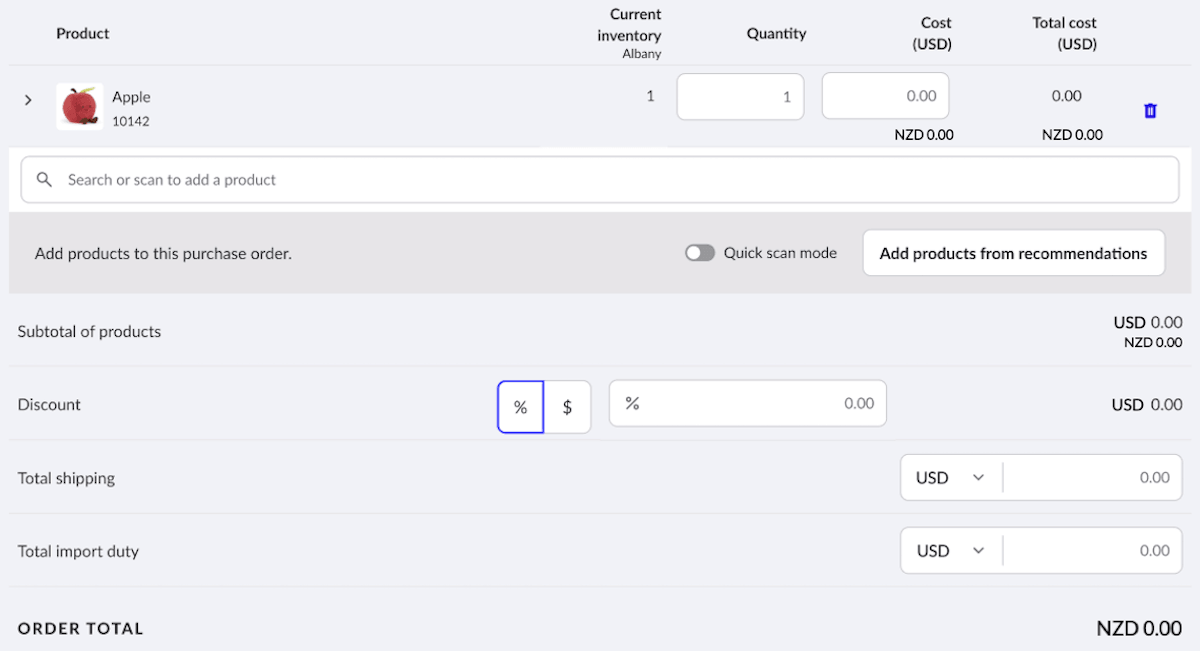
Task: Click the Subtotal of products label
Action: coord(89,331)
